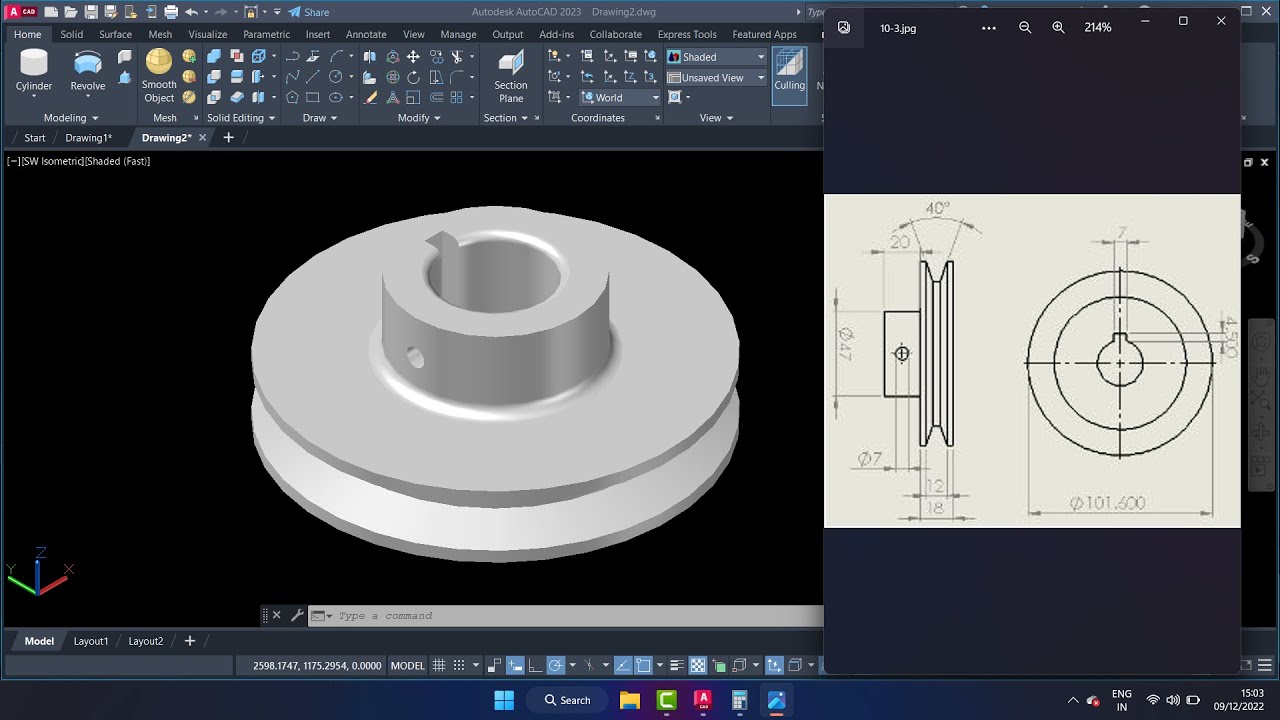Click the Move tool in Modify
The image size is (1280, 720).
[413, 56]
